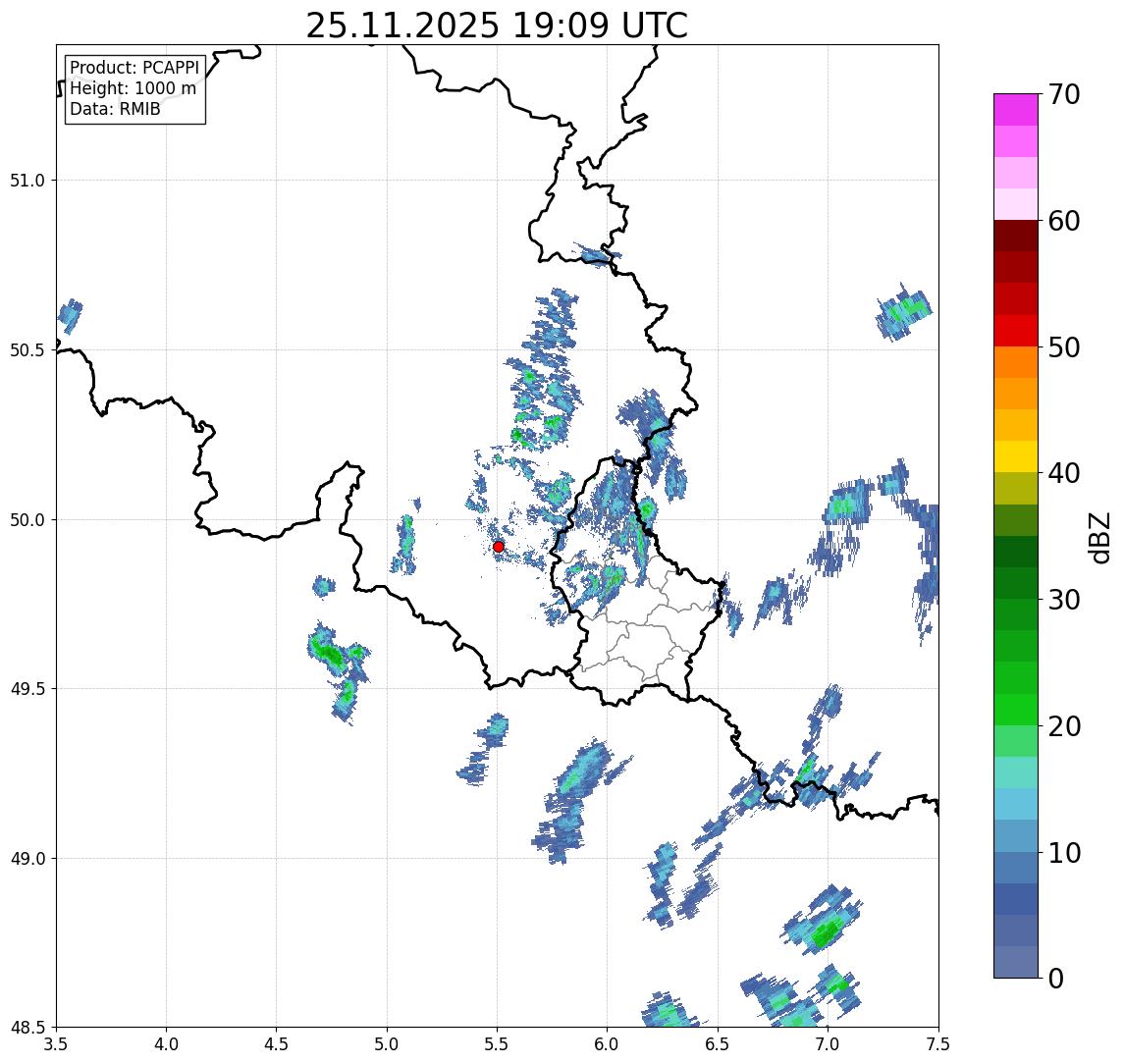
Task: Click the longitude label 3.5
Action: [x=56, y=1044]
